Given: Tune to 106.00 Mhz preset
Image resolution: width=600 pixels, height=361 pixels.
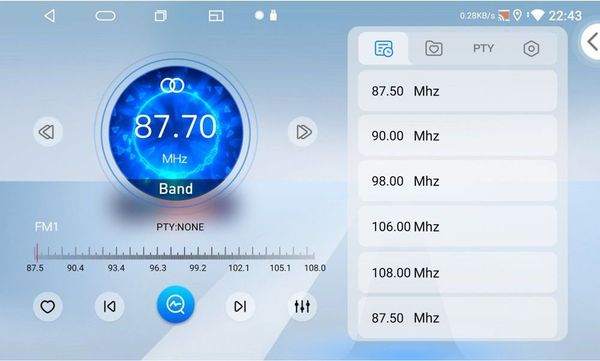Looking at the screenshot, I should pos(457,227).
